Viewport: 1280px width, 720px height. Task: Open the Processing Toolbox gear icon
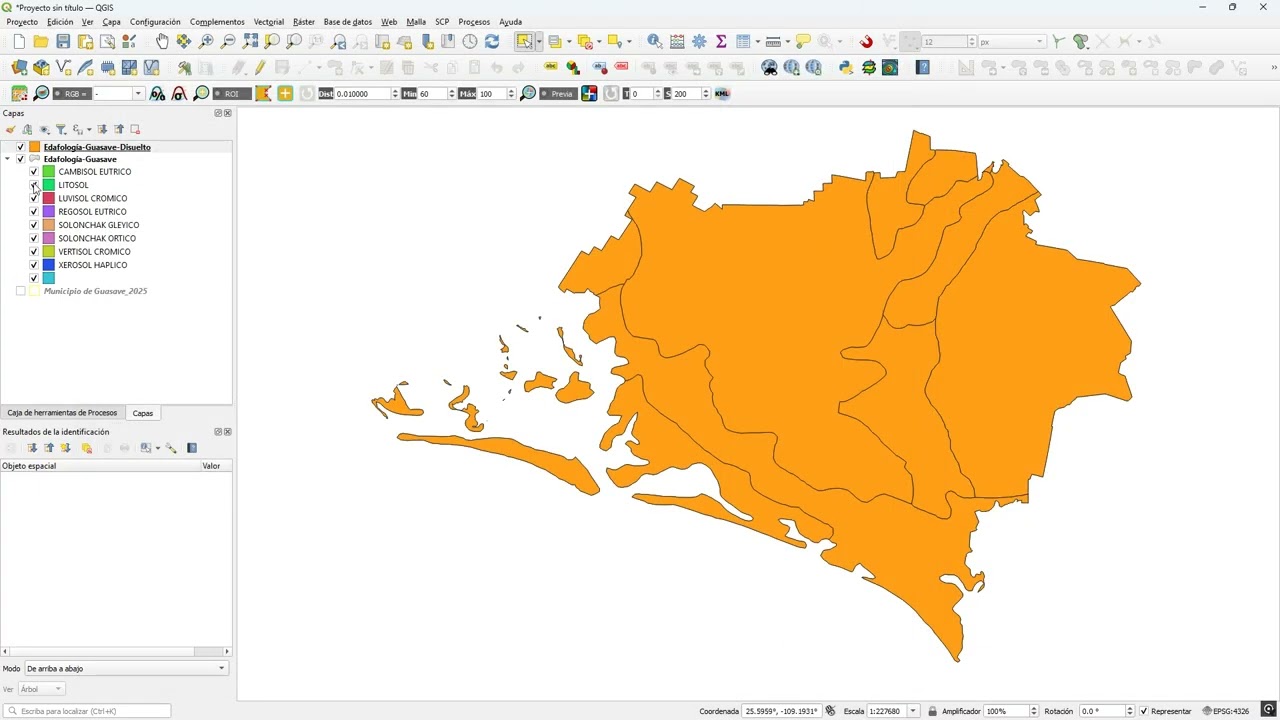point(699,41)
